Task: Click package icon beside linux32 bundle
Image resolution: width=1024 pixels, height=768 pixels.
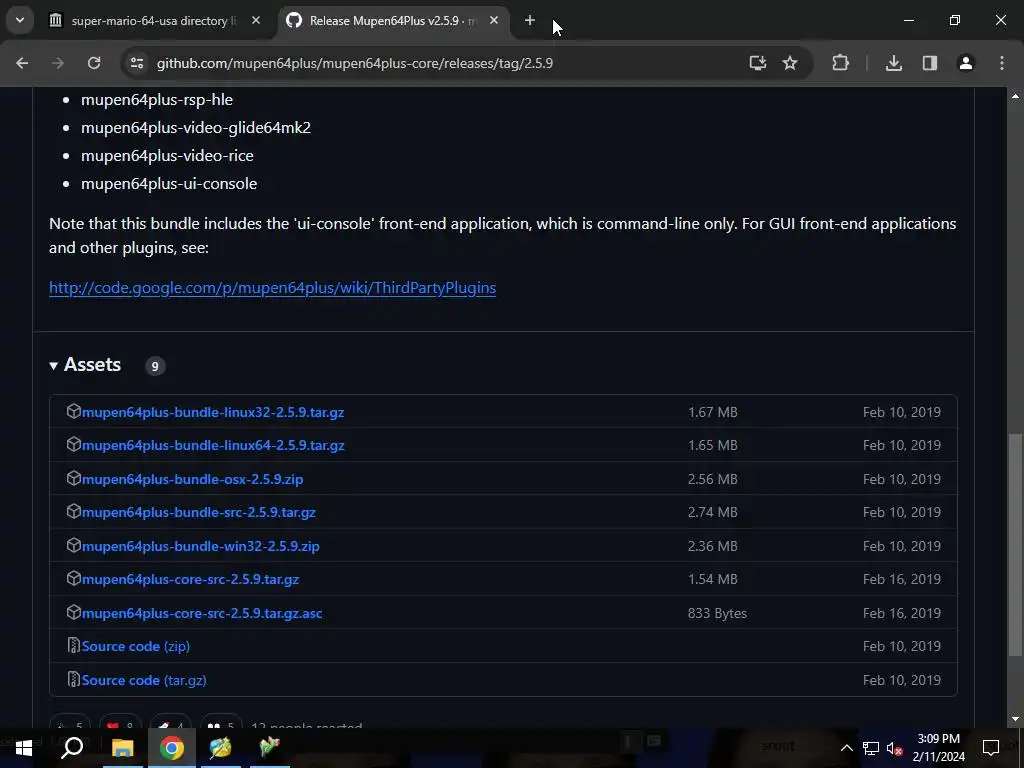Action: click(73, 411)
